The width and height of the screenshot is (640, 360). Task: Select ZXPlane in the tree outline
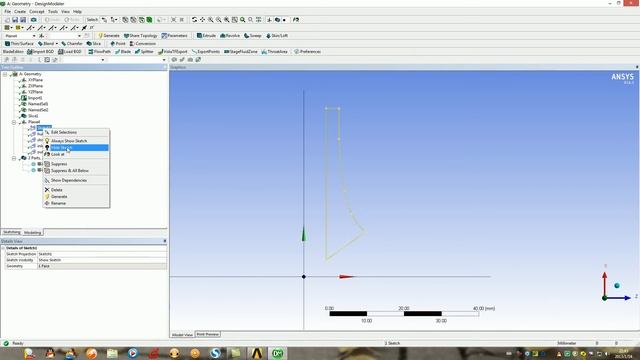tap(35, 86)
